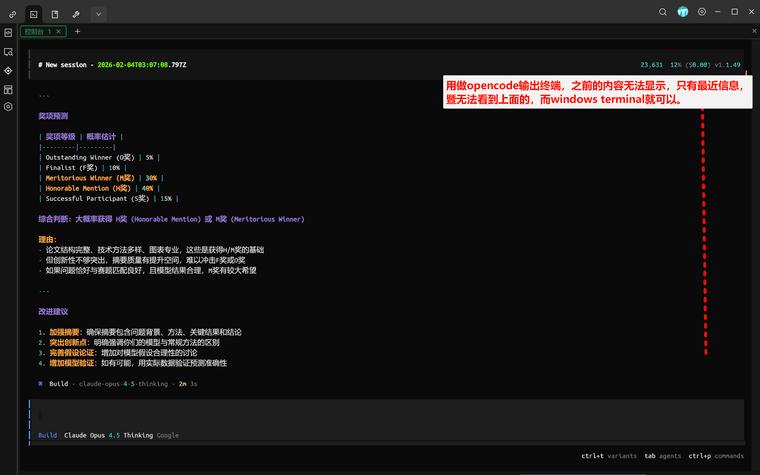
Task: Click the first sidebar panel icon
Action: click(x=8, y=33)
